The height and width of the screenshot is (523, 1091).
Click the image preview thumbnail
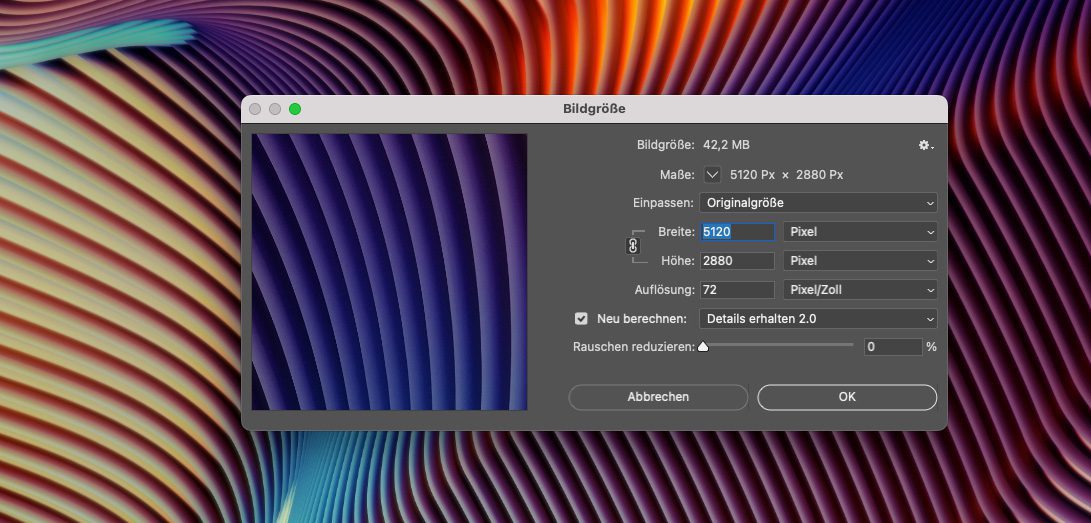coord(389,272)
